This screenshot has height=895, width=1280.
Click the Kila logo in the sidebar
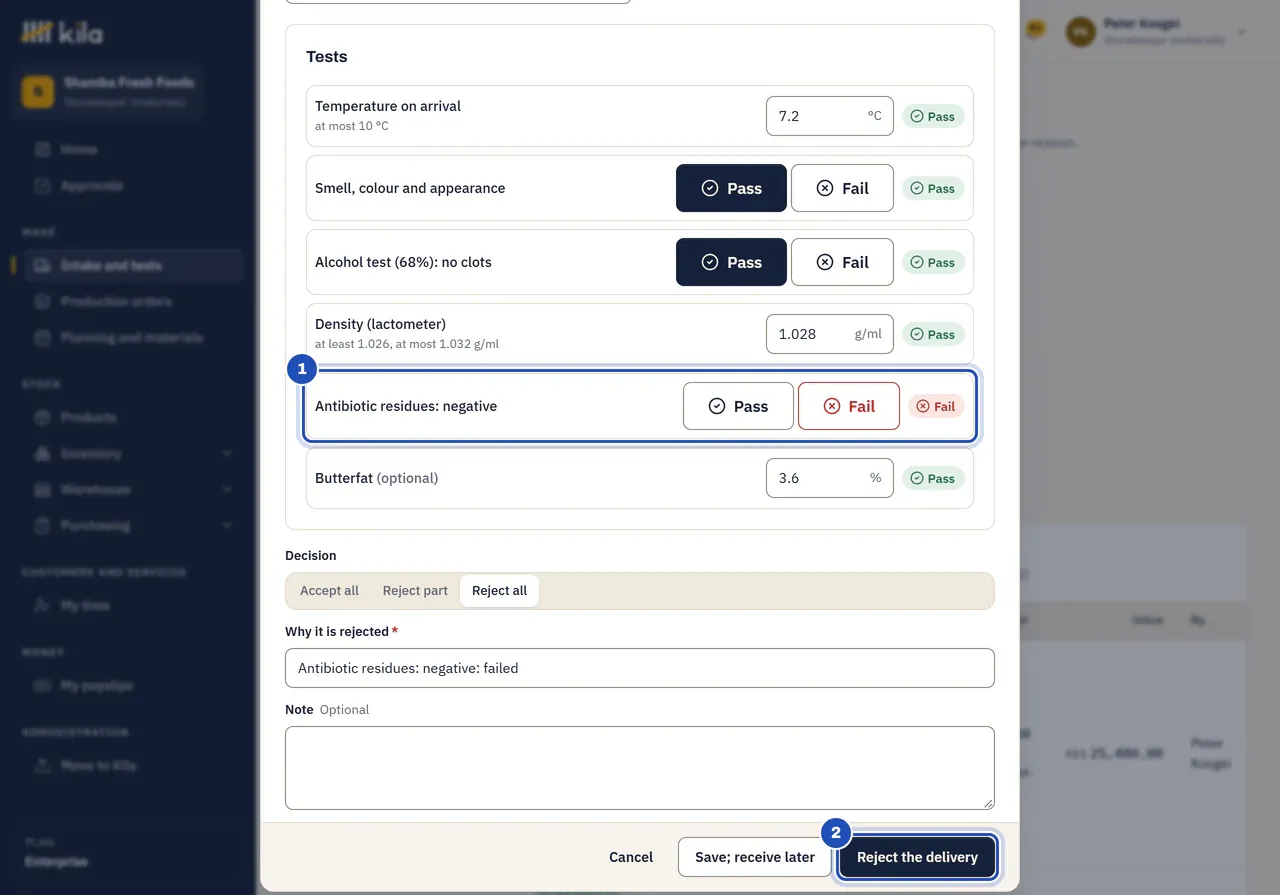tap(62, 33)
